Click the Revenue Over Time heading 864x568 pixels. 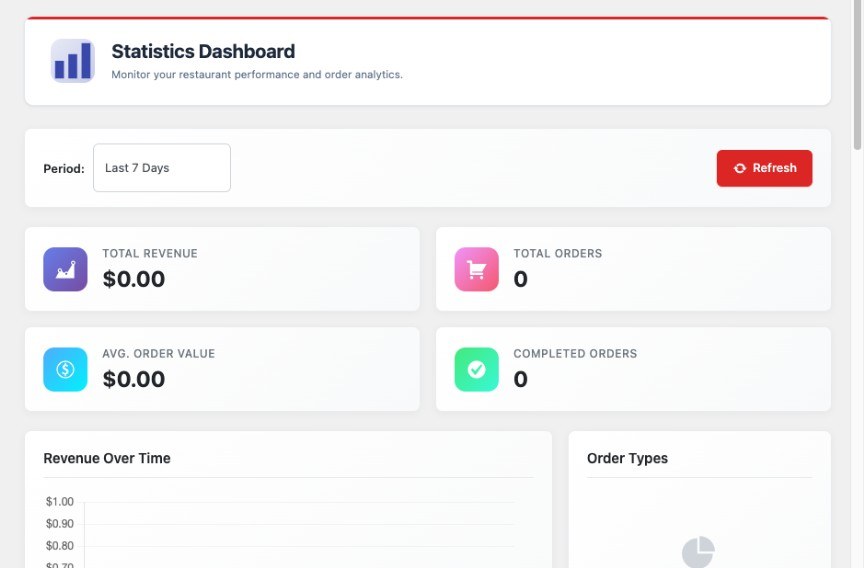coord(107,458)
